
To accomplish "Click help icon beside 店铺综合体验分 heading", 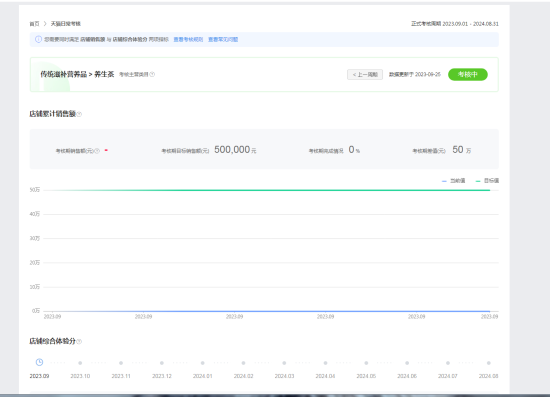I will 79,341.
